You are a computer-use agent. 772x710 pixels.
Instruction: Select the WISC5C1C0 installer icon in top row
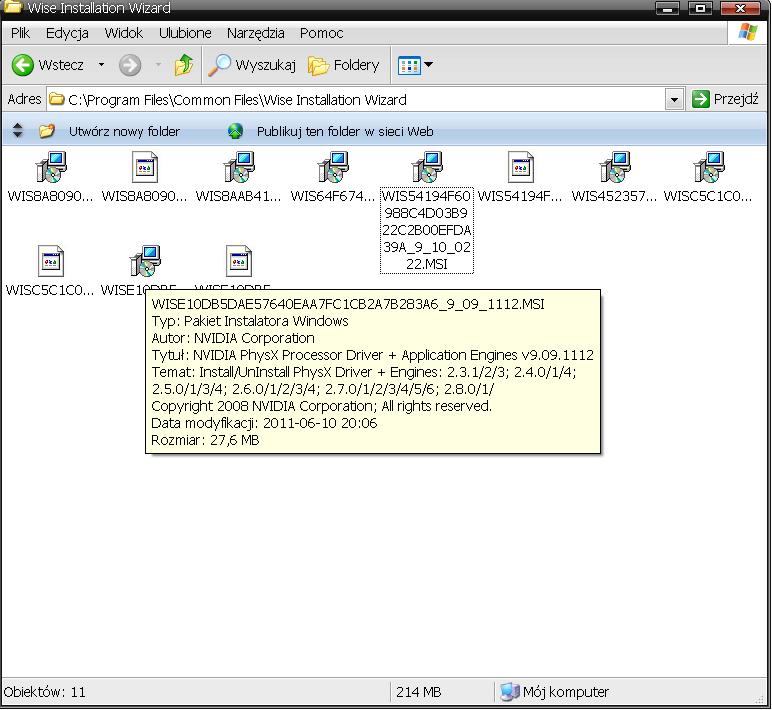point(709,167)
